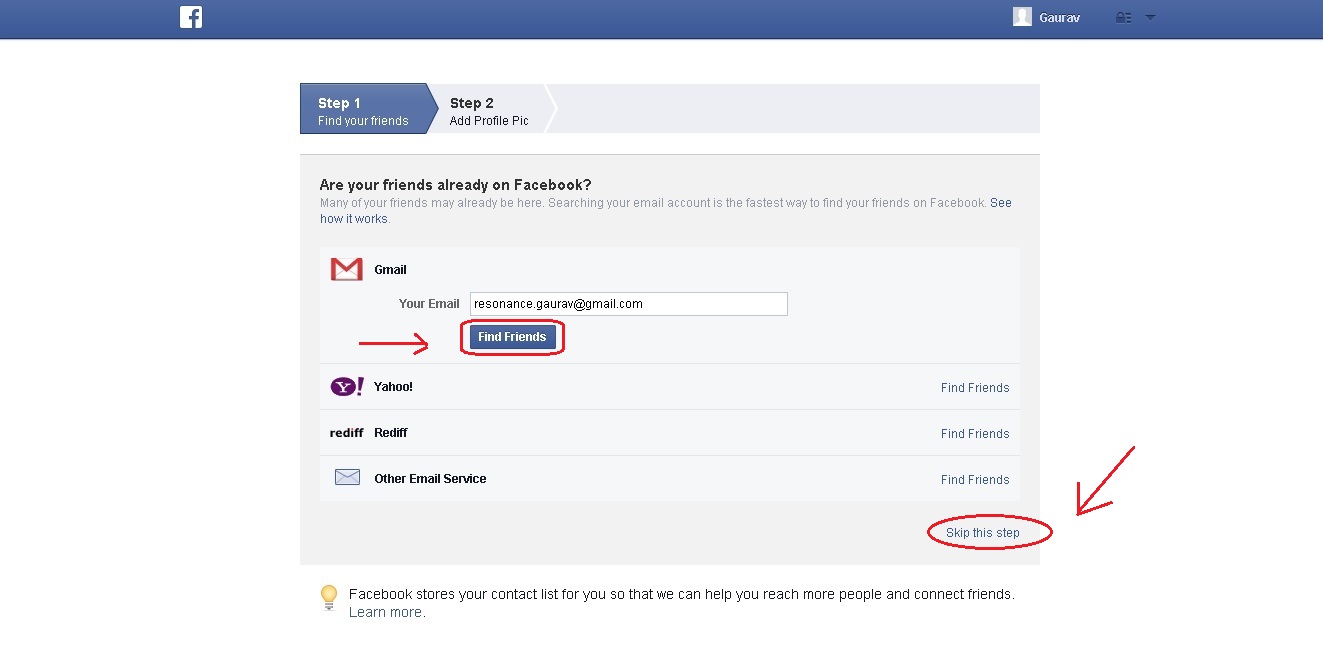Select the Rediff service name
The height and width of the screenshot is (655, 1323).
tap(391, 433)
